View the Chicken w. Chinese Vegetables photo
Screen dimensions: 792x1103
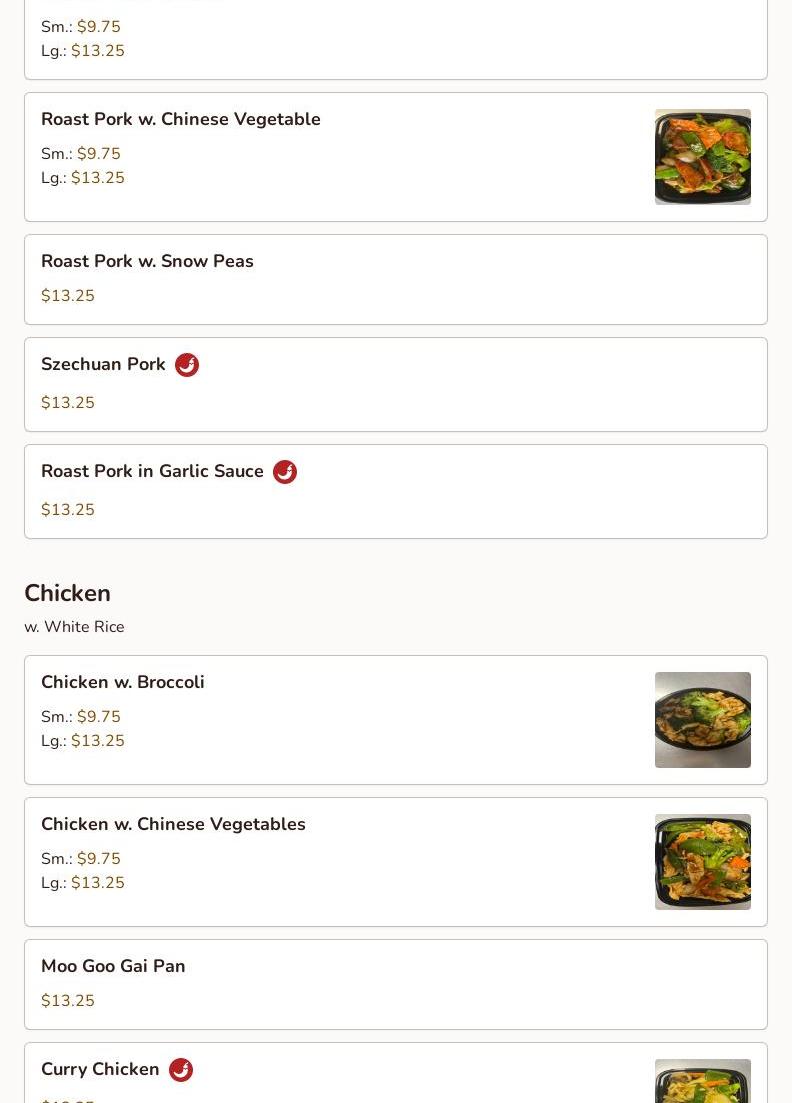click(x=703, y=862)
